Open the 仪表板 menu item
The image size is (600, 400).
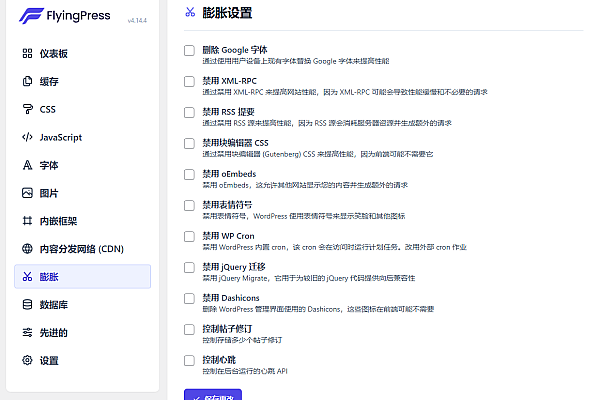point(83,54)
